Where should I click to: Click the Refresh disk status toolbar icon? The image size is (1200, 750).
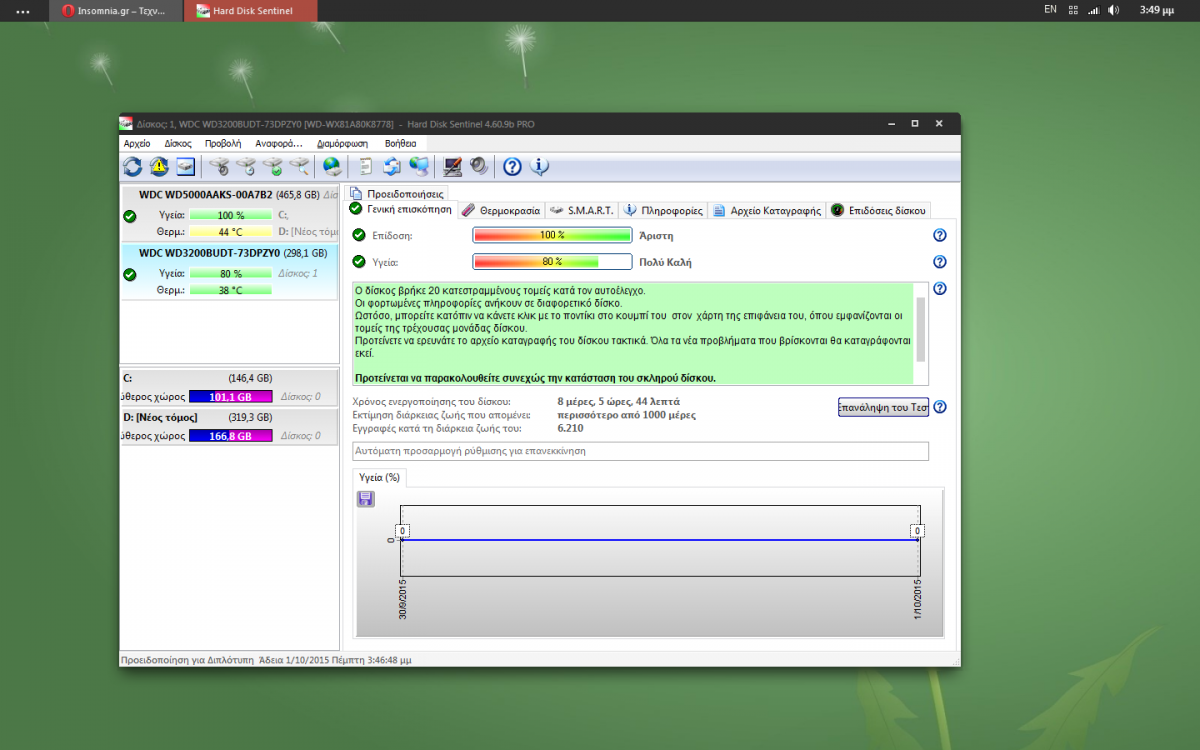click(x=132, y=167)
